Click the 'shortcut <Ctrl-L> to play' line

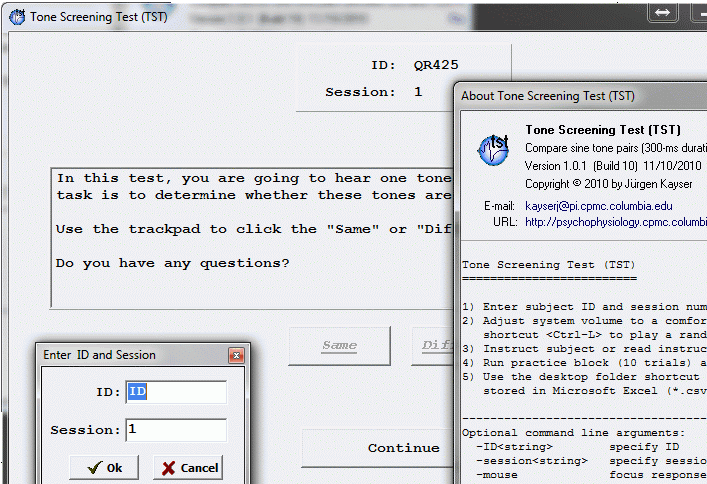(595, 335)
